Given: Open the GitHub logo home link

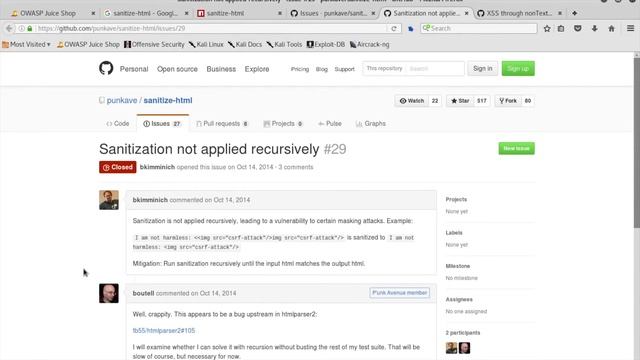Looking at the screenshot, I should tap(106, 68).
